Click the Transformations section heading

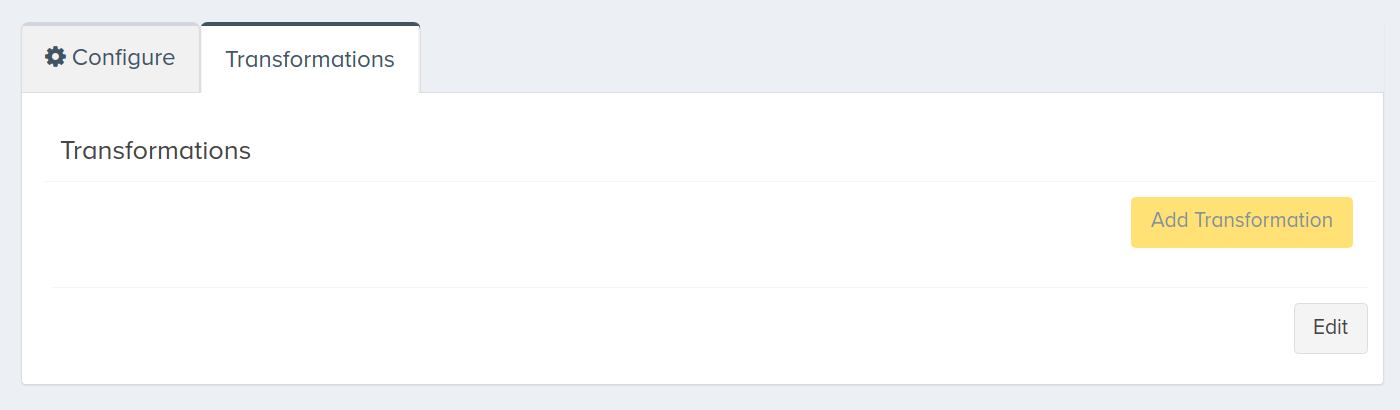point(155,151)
